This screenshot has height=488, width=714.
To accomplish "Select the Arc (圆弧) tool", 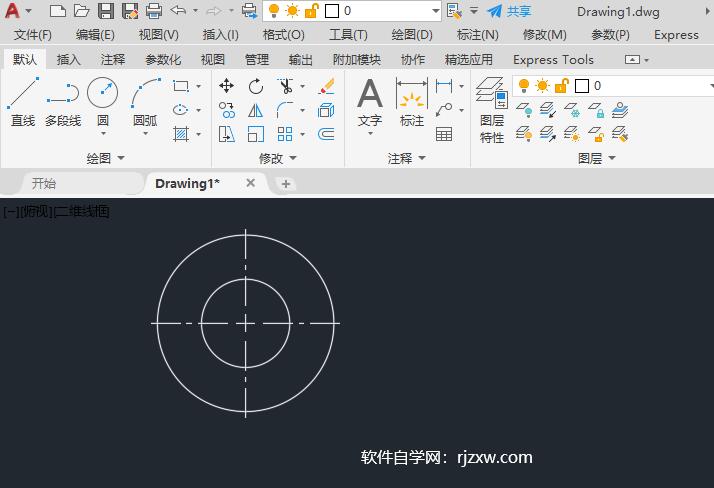I will [x=145, y=101].
